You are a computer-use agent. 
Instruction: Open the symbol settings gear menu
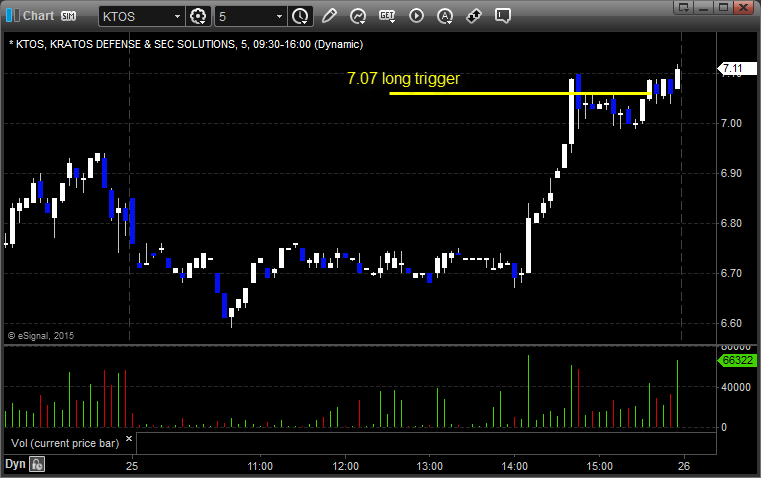(x=198, y=16)
